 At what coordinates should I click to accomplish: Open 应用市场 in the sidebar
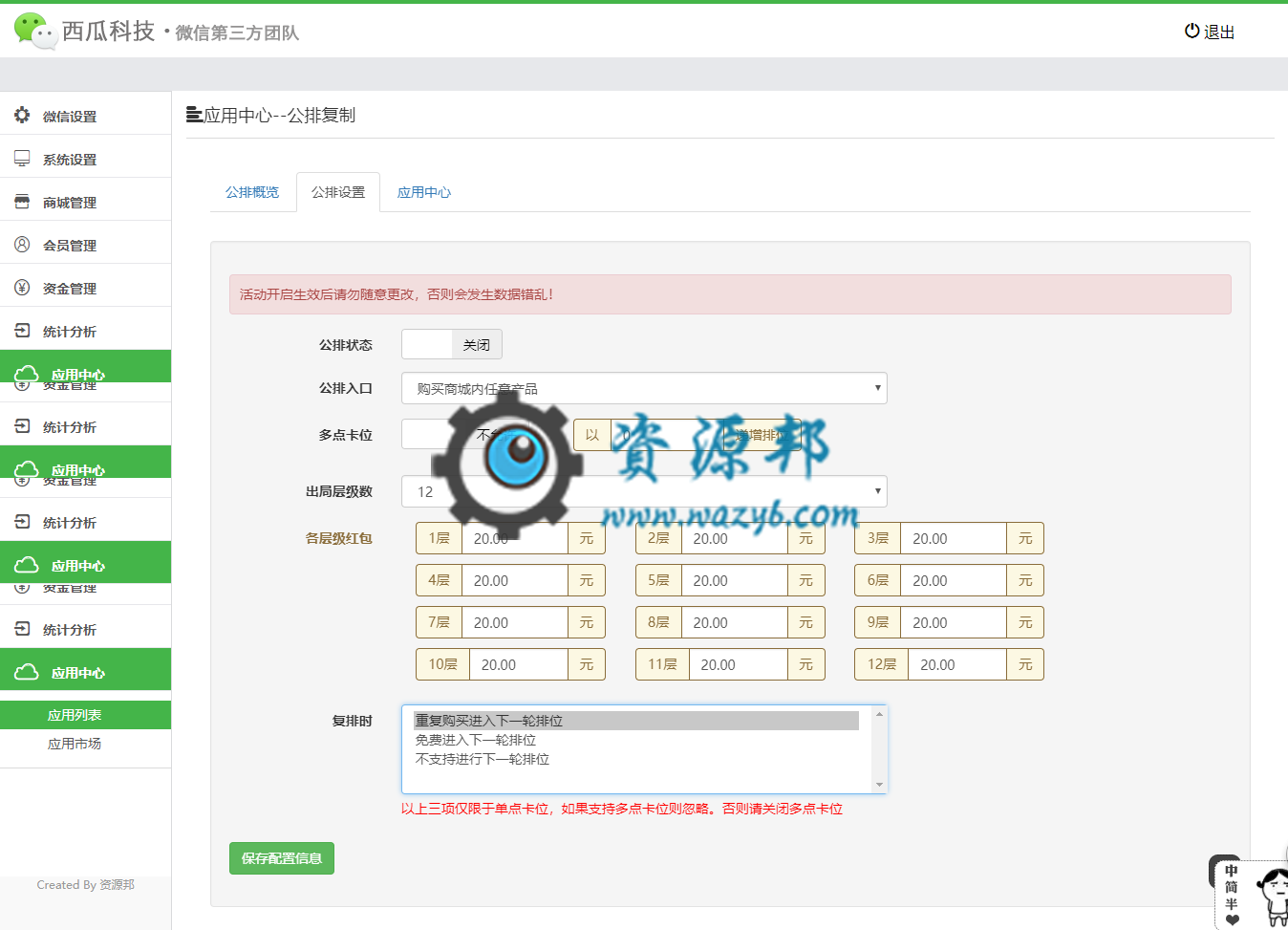pos(75,744)
